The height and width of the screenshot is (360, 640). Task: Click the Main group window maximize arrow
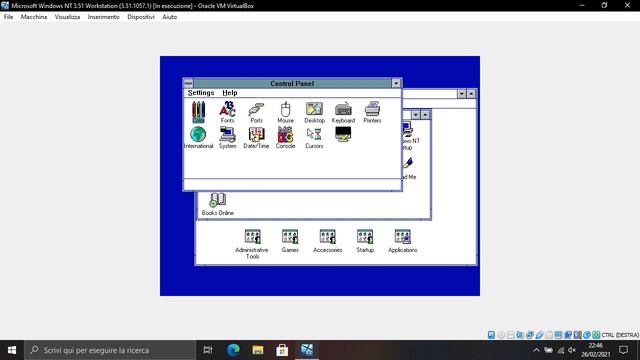click(425, 115)
